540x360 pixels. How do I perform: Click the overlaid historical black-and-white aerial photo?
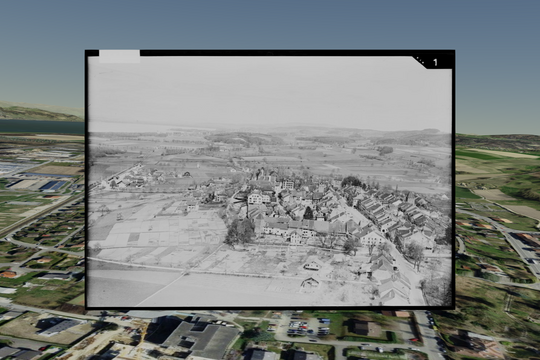coord(270,179)
